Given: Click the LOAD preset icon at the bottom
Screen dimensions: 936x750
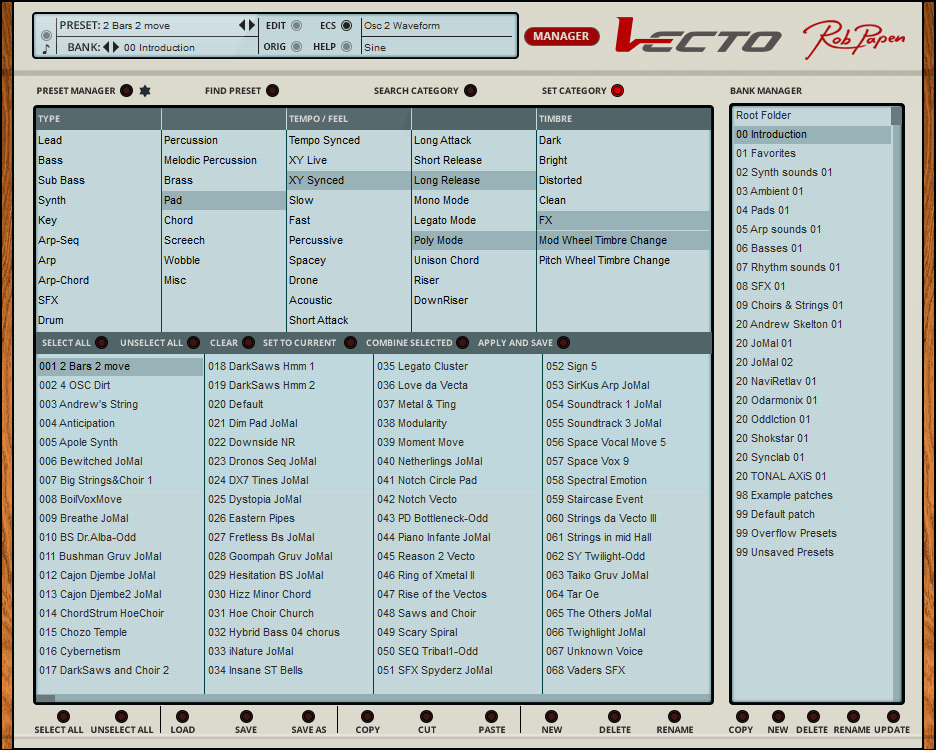Looking at the screenshot, I should [x=184, y=716].
